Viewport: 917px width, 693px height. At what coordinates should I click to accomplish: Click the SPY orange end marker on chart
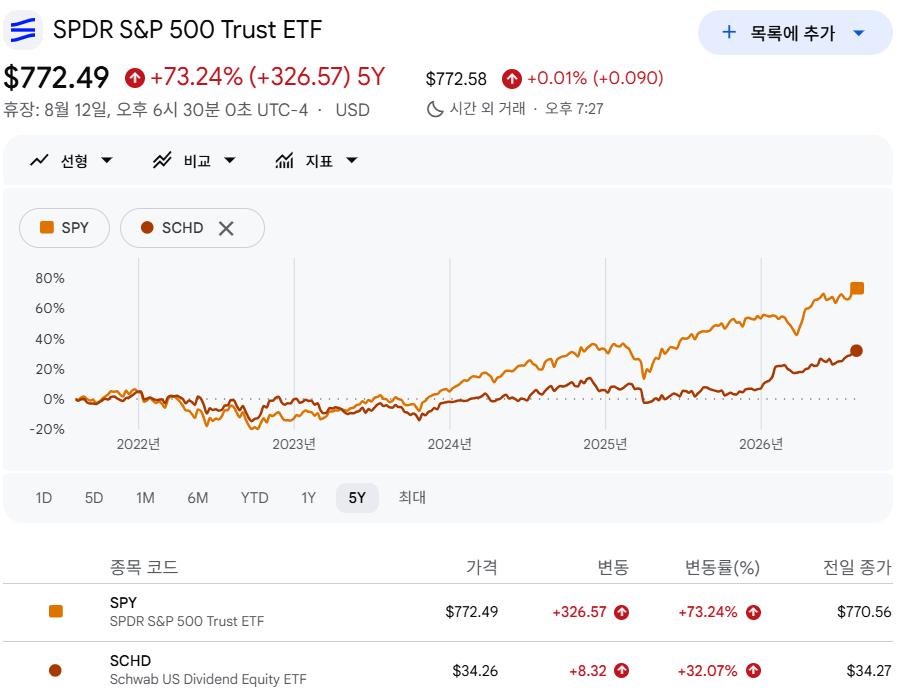point(857,288)
